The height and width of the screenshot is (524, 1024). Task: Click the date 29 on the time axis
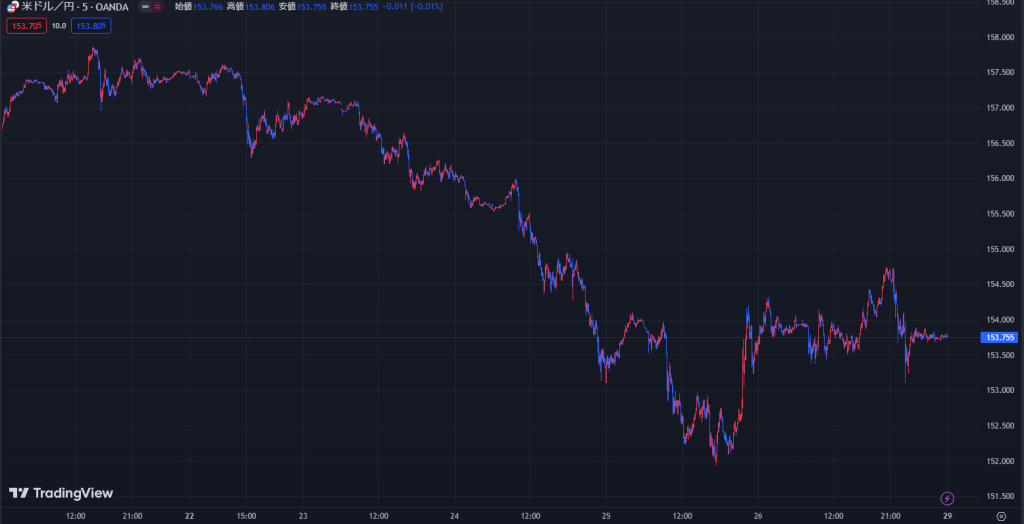(947, 516)
